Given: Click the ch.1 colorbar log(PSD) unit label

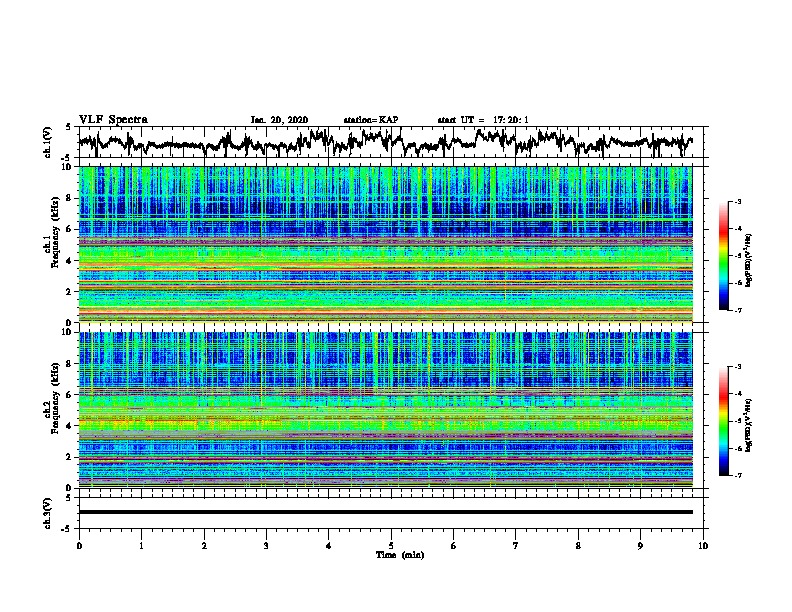Looking at the screenshot, I should 749,261.
